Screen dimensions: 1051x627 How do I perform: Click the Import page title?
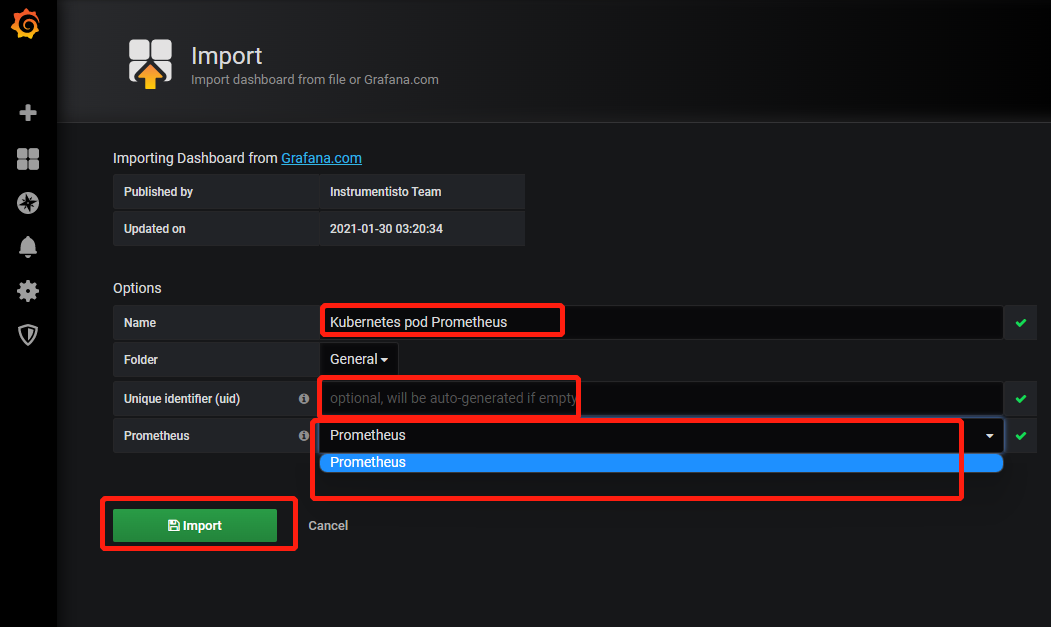click(x=227, y=56)
